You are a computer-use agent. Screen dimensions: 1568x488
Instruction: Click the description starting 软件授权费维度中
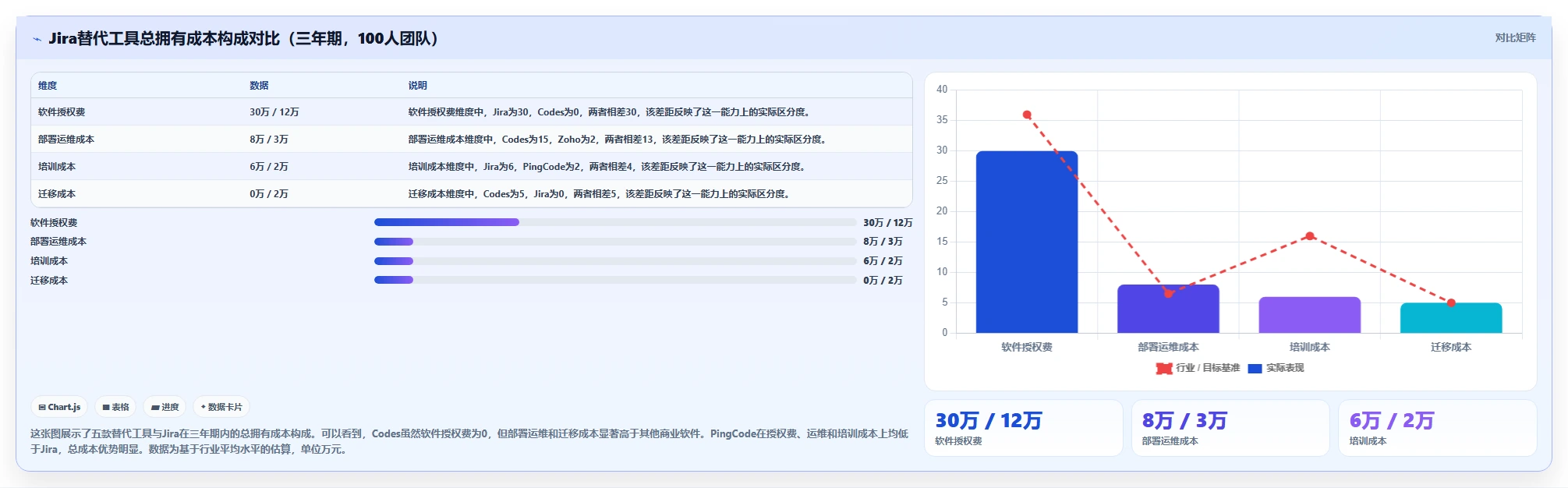[611, 112]
